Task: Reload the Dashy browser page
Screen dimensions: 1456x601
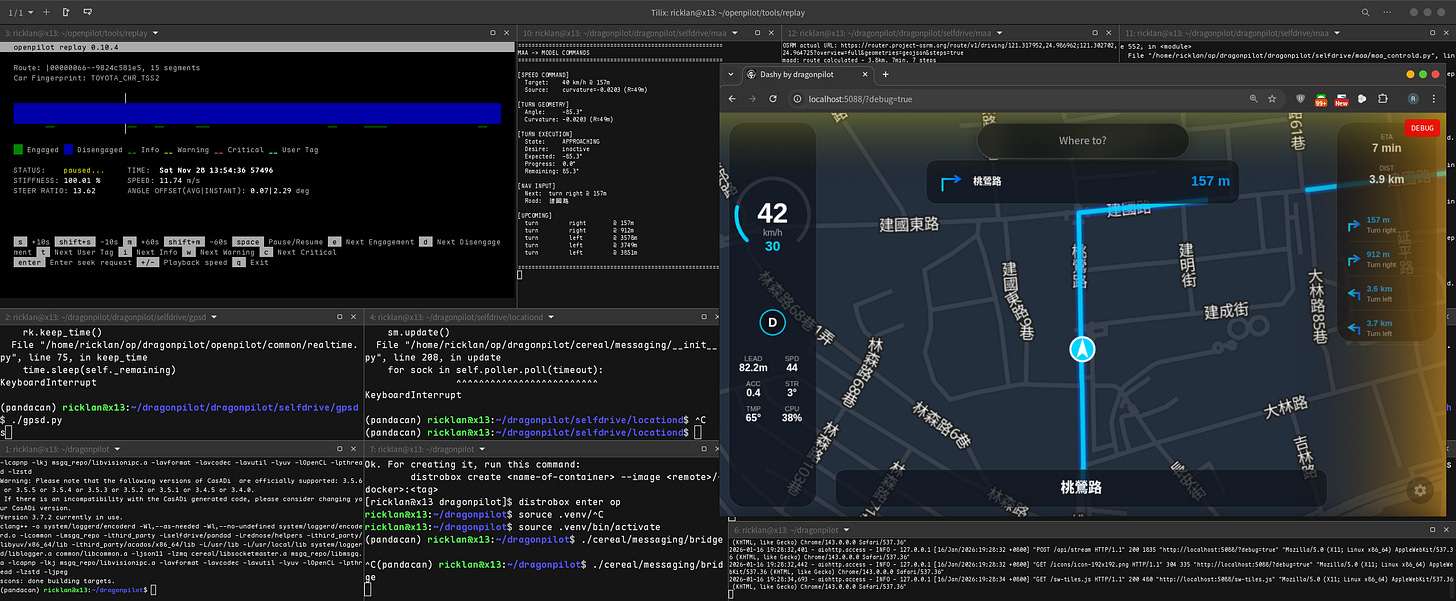Action: click(773, 99)
